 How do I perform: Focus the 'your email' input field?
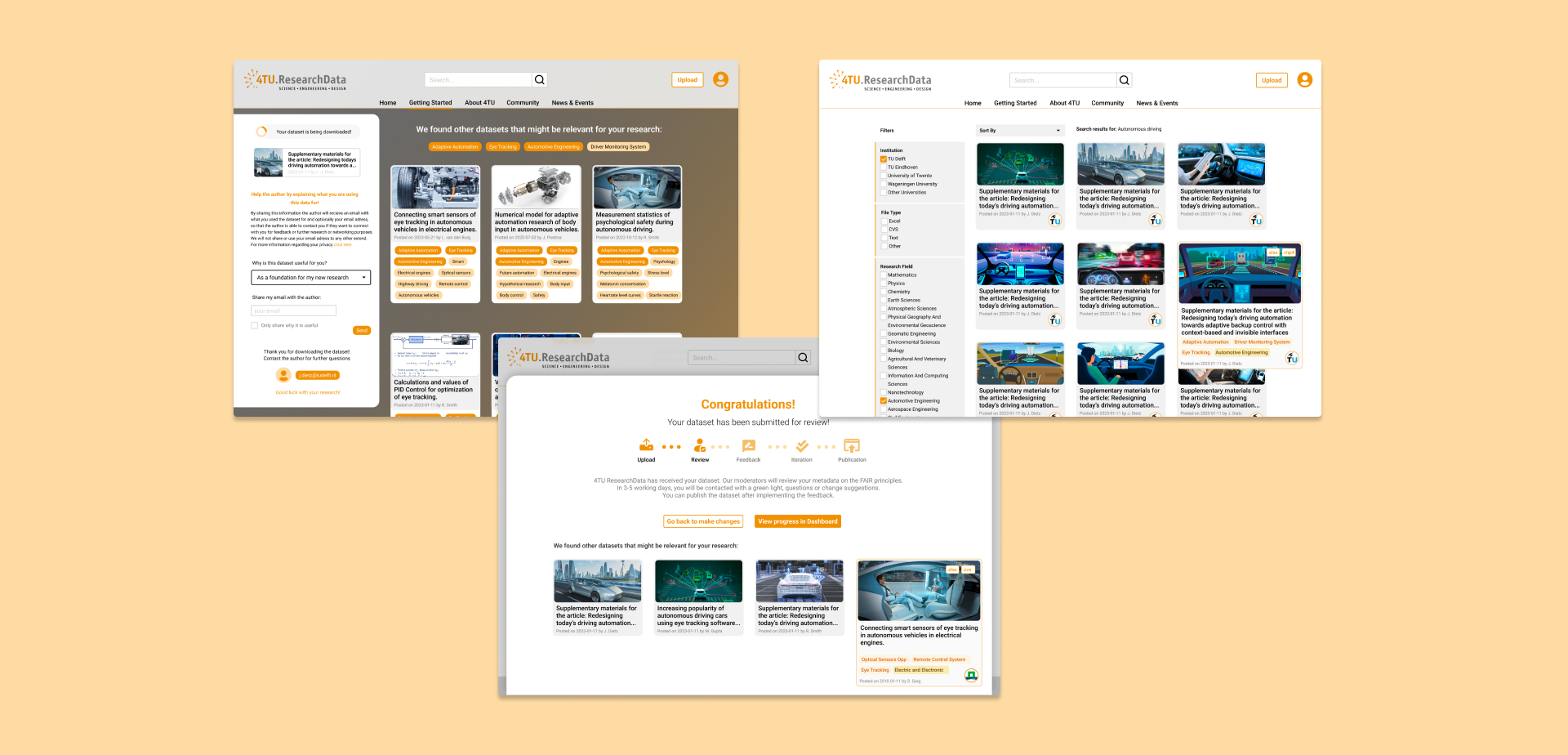[x=294, y=310]
